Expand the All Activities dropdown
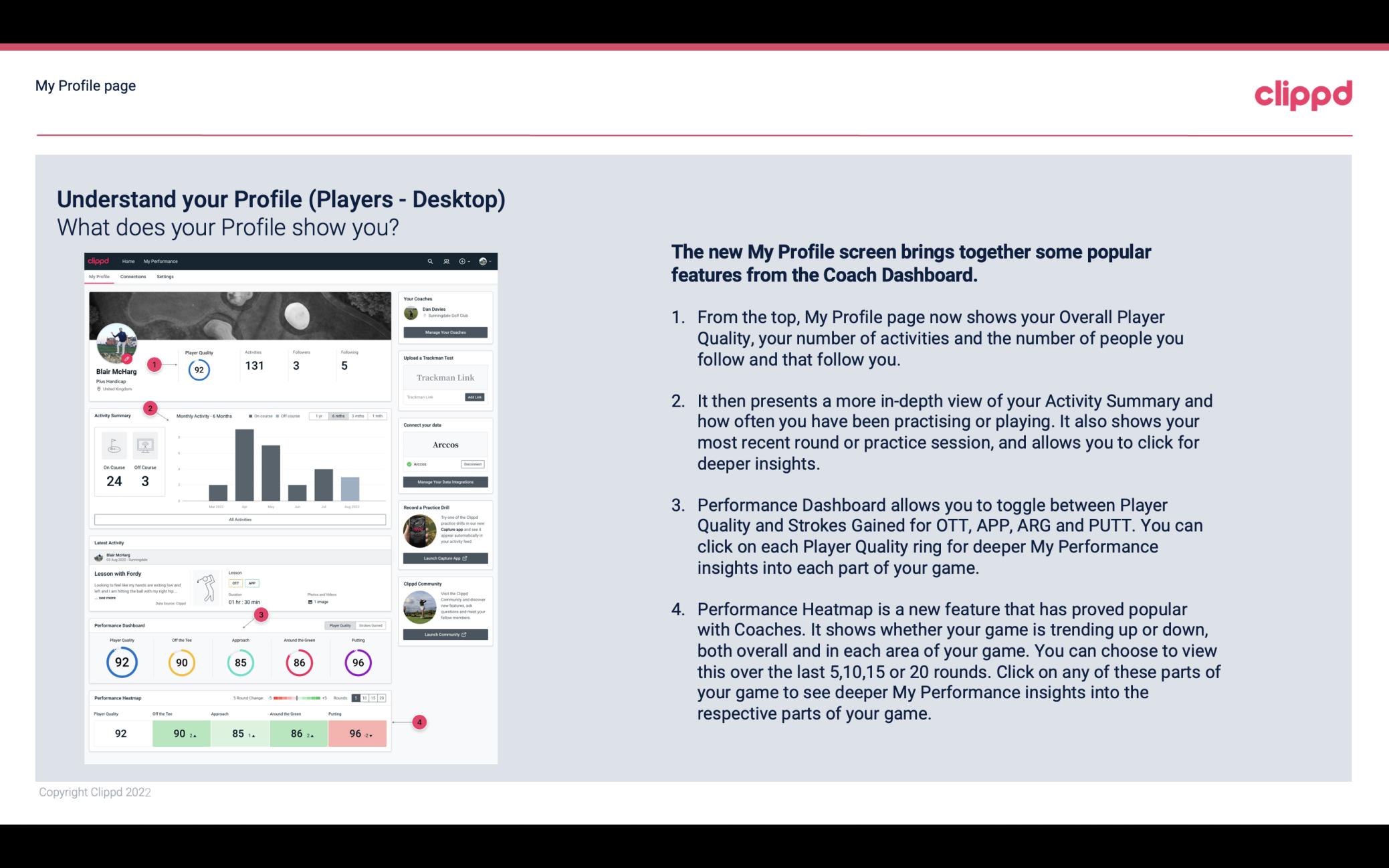Image resolution: width=1389 pixels, height=868 pixels. [x=240, y=518]
